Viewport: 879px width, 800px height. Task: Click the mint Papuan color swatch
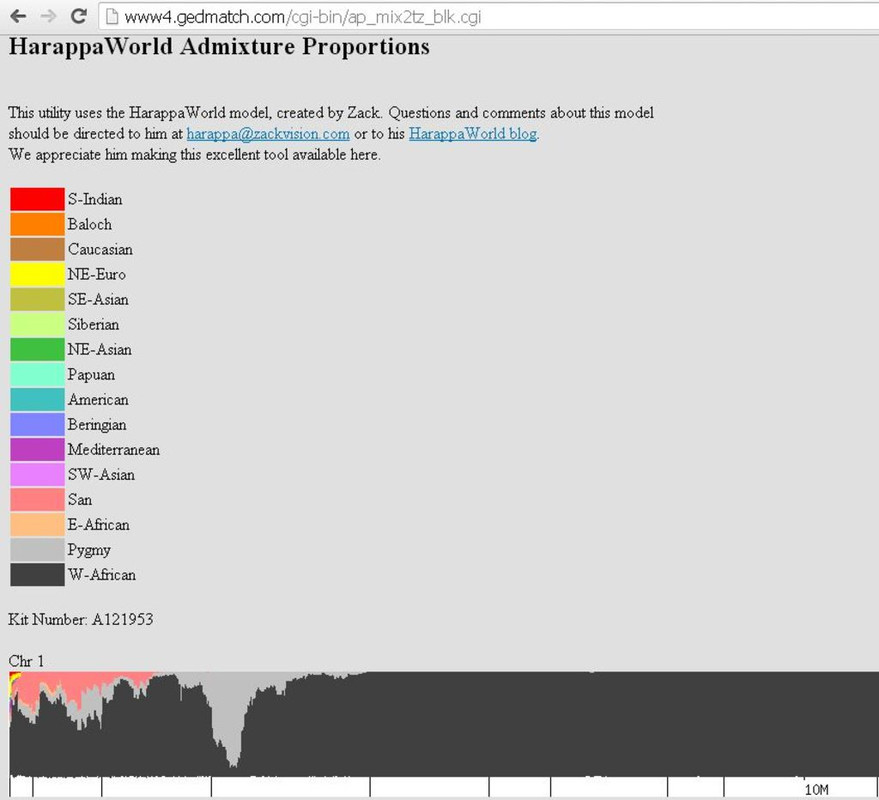38,374
